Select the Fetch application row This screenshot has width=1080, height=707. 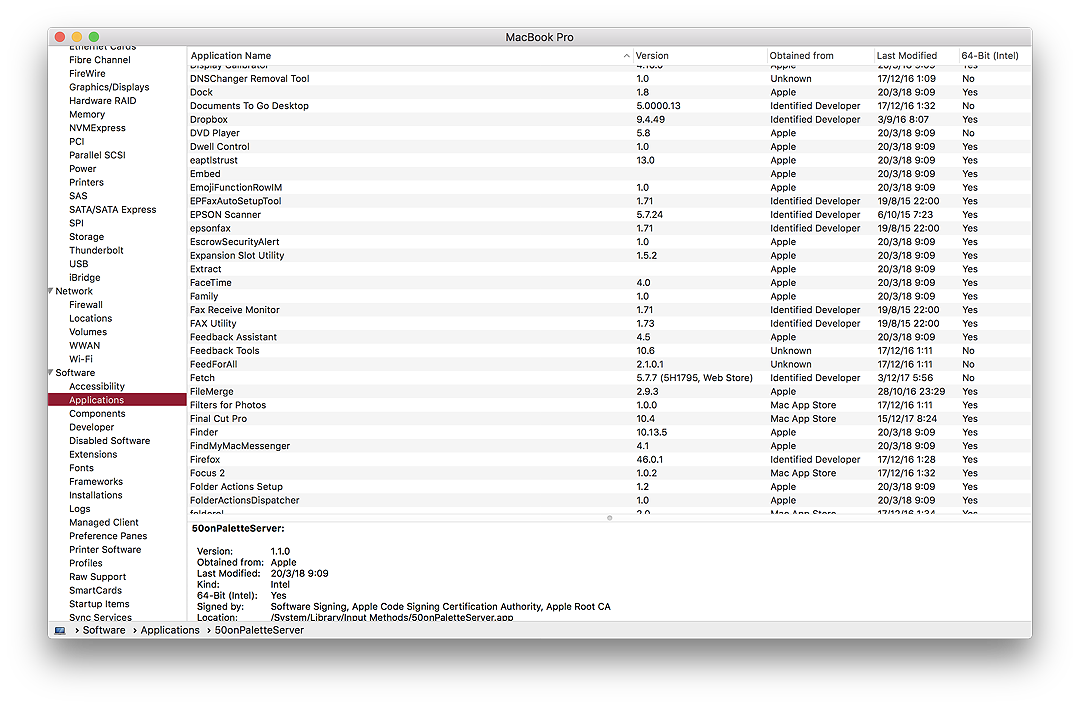tap(609, 378)
